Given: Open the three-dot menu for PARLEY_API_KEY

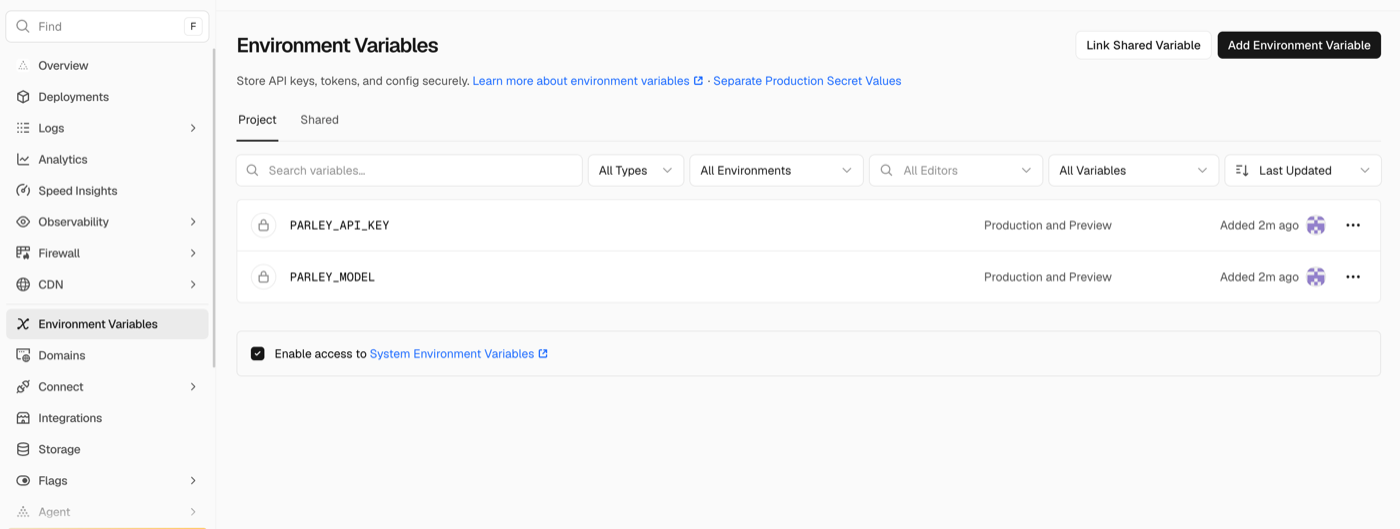Looking at the screenshot, I should coord(1353,226).
